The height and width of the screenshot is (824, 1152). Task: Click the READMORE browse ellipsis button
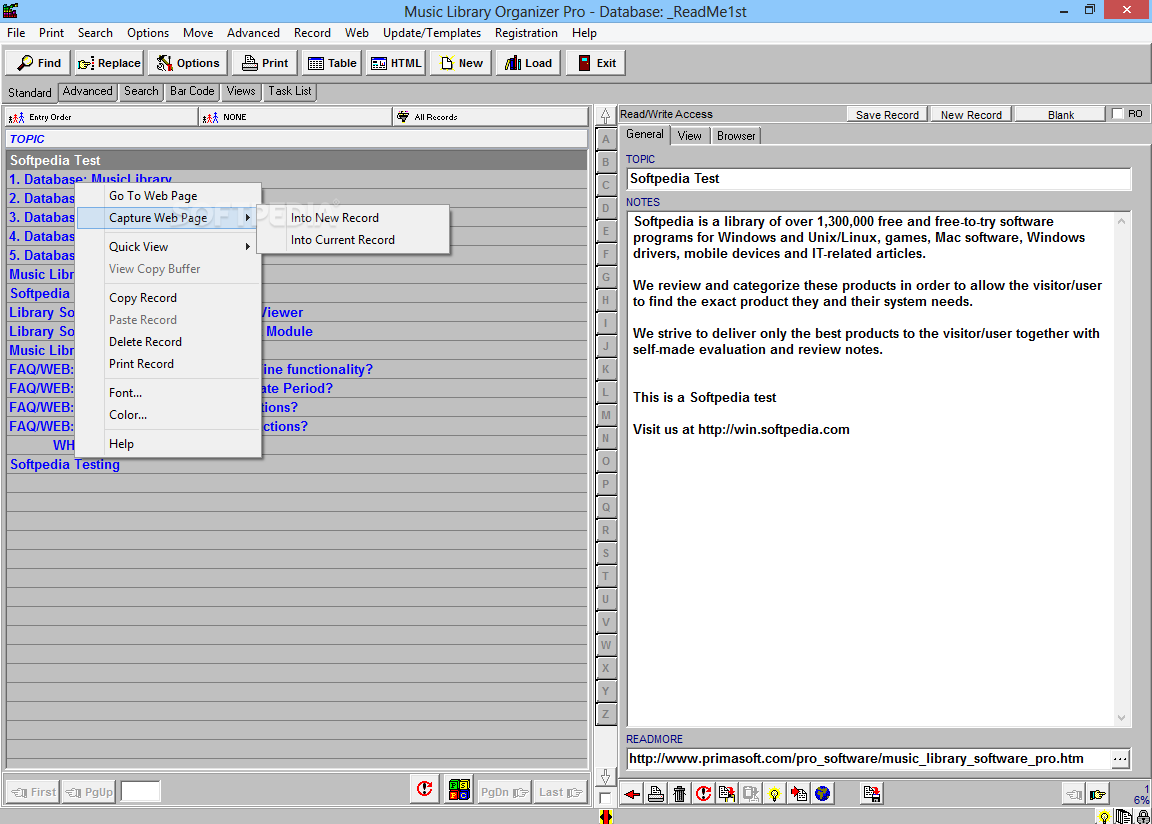tap(1120, 759)
